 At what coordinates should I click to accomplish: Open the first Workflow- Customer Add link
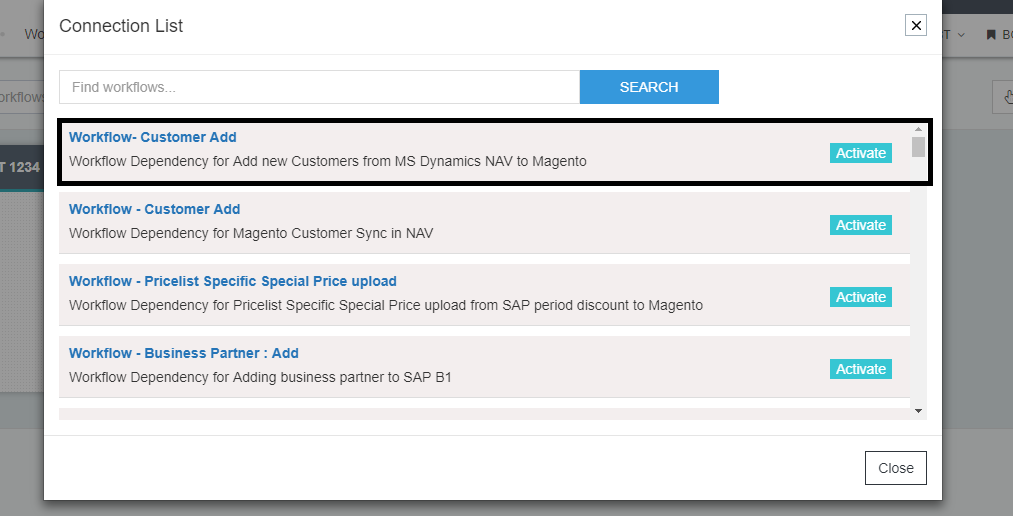[x=153, y=137]
